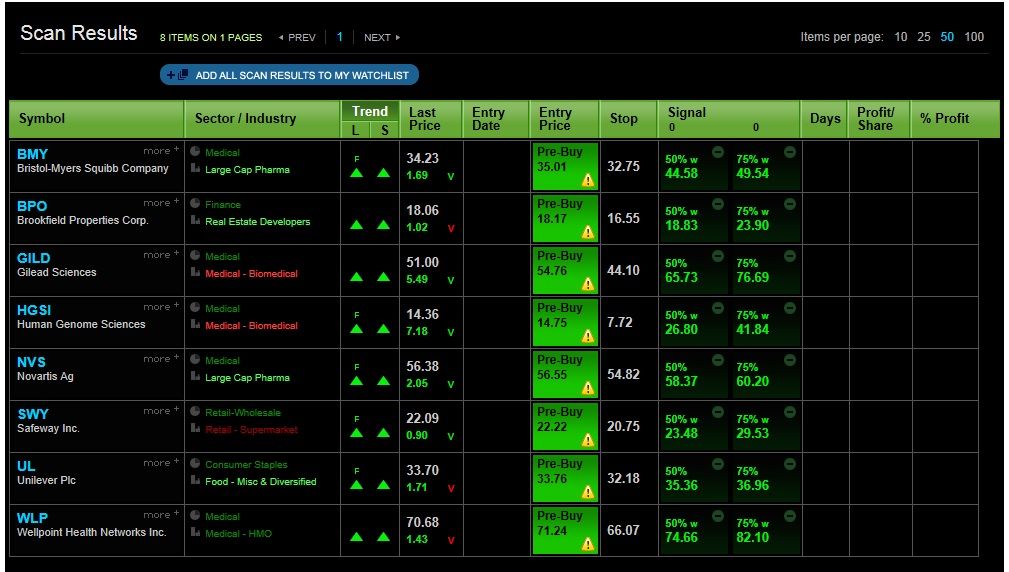Click the short trend up arrow for GILD
This screenshot has width=1009, height=572.
click(384, 277)
